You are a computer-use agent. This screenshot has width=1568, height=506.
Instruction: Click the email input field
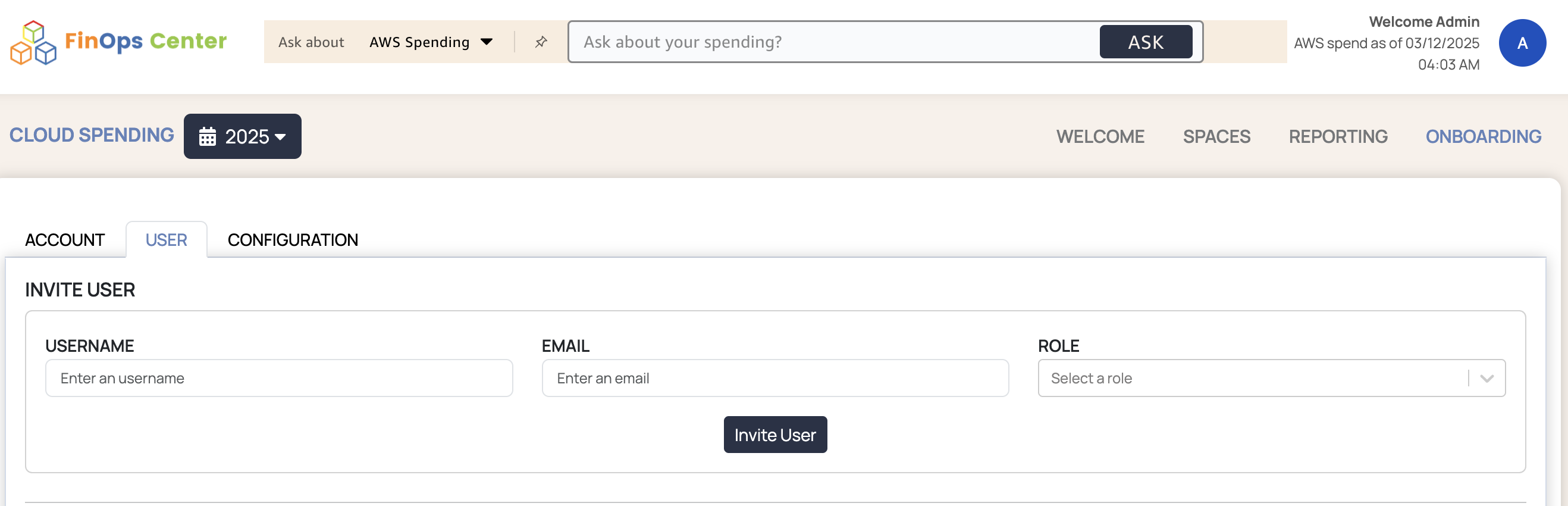coord(775,378)
